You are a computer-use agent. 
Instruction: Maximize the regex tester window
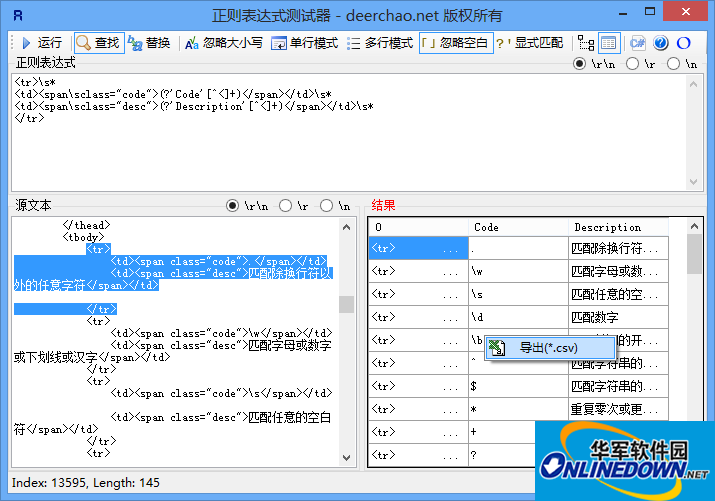[x=650, y=12]
